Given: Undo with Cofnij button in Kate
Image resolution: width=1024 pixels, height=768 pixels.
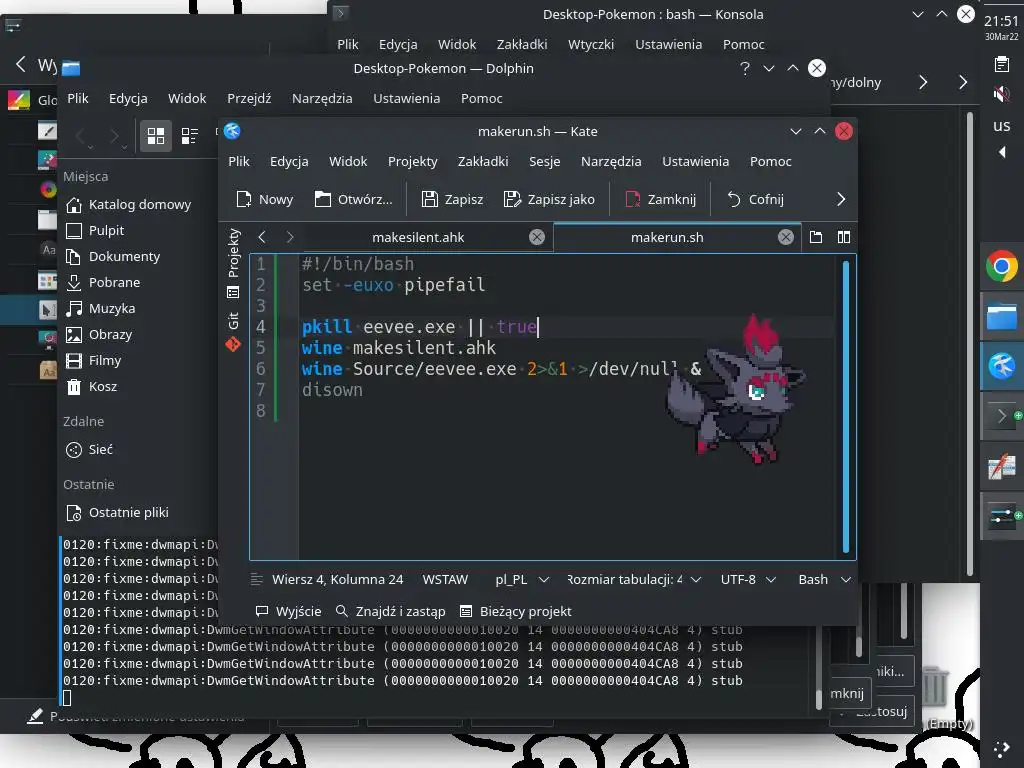Looking at the screenshot, I should 755,199.
